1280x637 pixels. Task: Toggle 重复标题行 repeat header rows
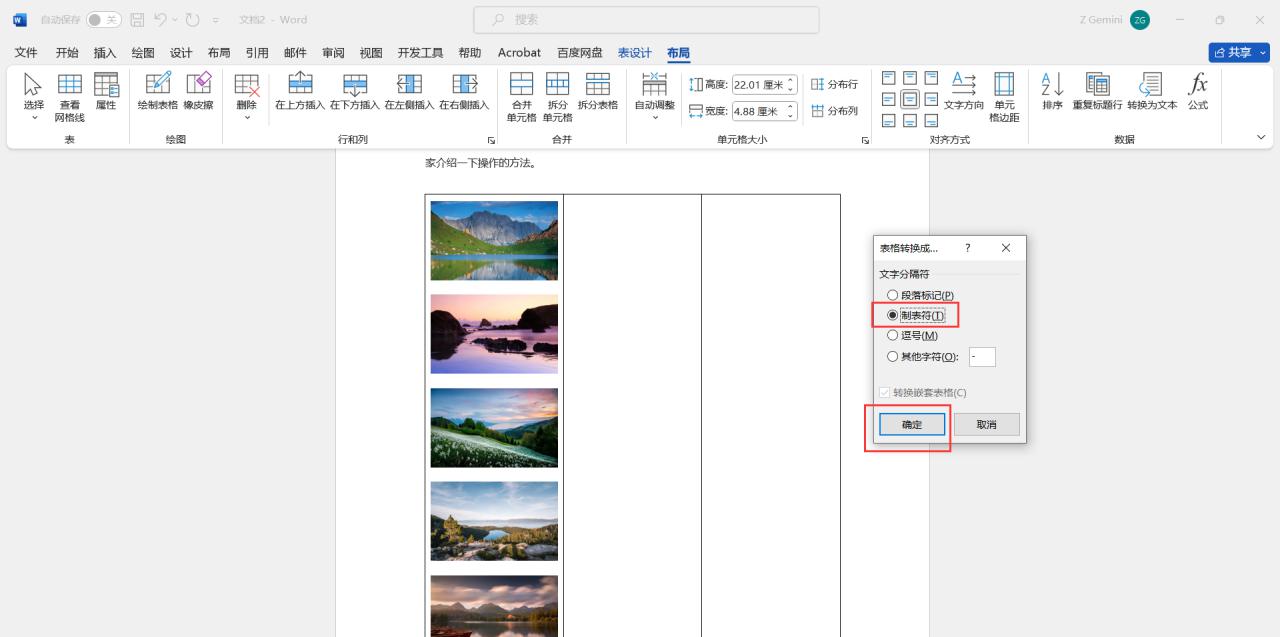(x=1097, y=92)
